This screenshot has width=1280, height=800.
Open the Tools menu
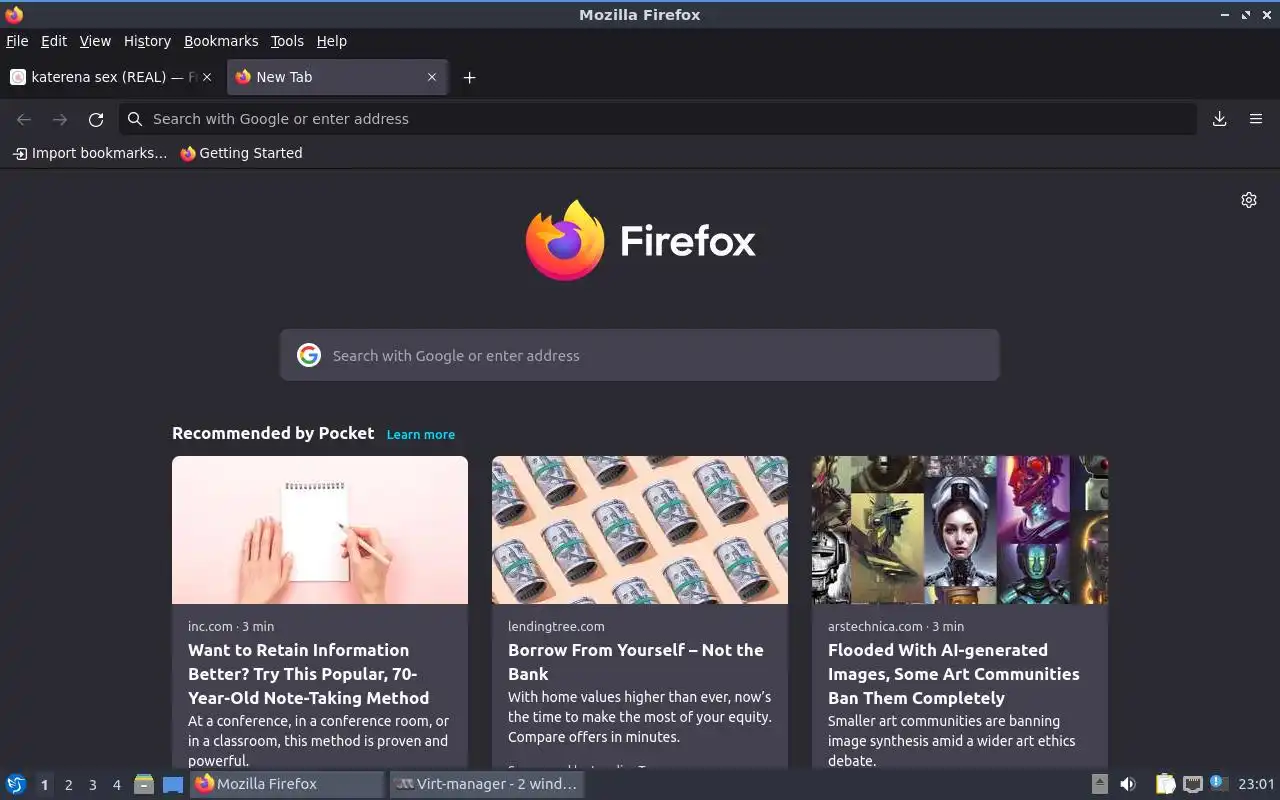[x=287, y=41]
